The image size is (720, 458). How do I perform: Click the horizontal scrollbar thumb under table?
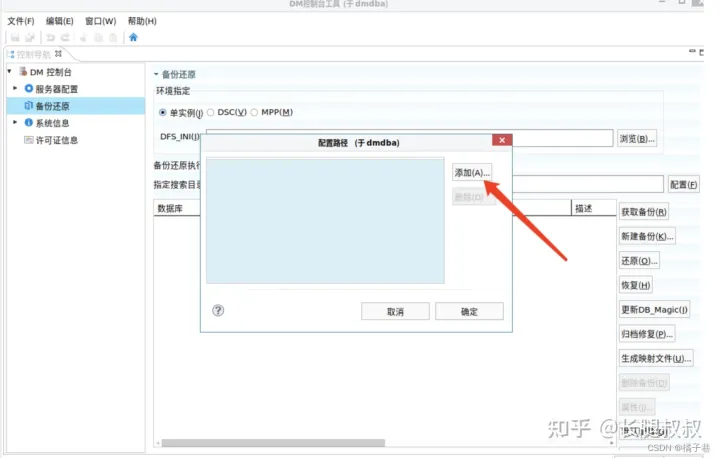pyautogui.click(x=273, y=443)
